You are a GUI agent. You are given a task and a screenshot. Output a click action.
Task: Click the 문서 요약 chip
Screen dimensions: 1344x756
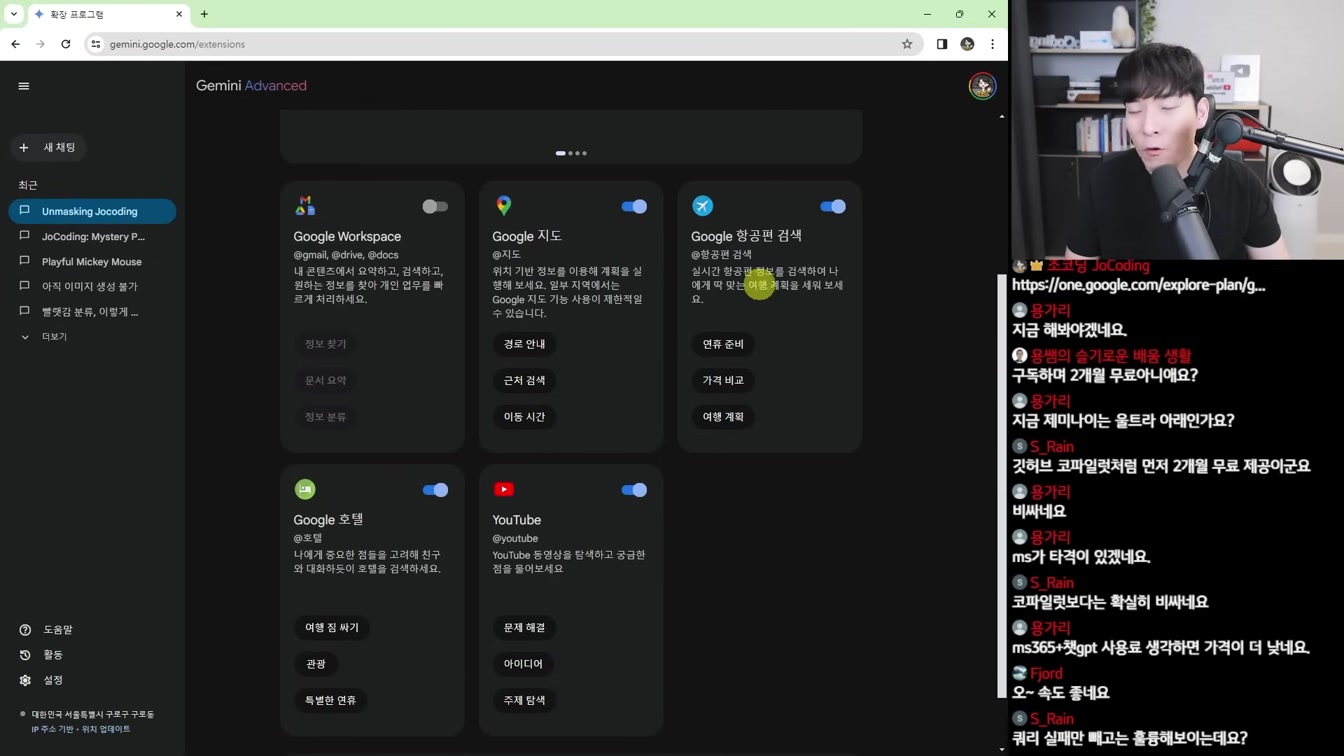(x=326, y=380)
